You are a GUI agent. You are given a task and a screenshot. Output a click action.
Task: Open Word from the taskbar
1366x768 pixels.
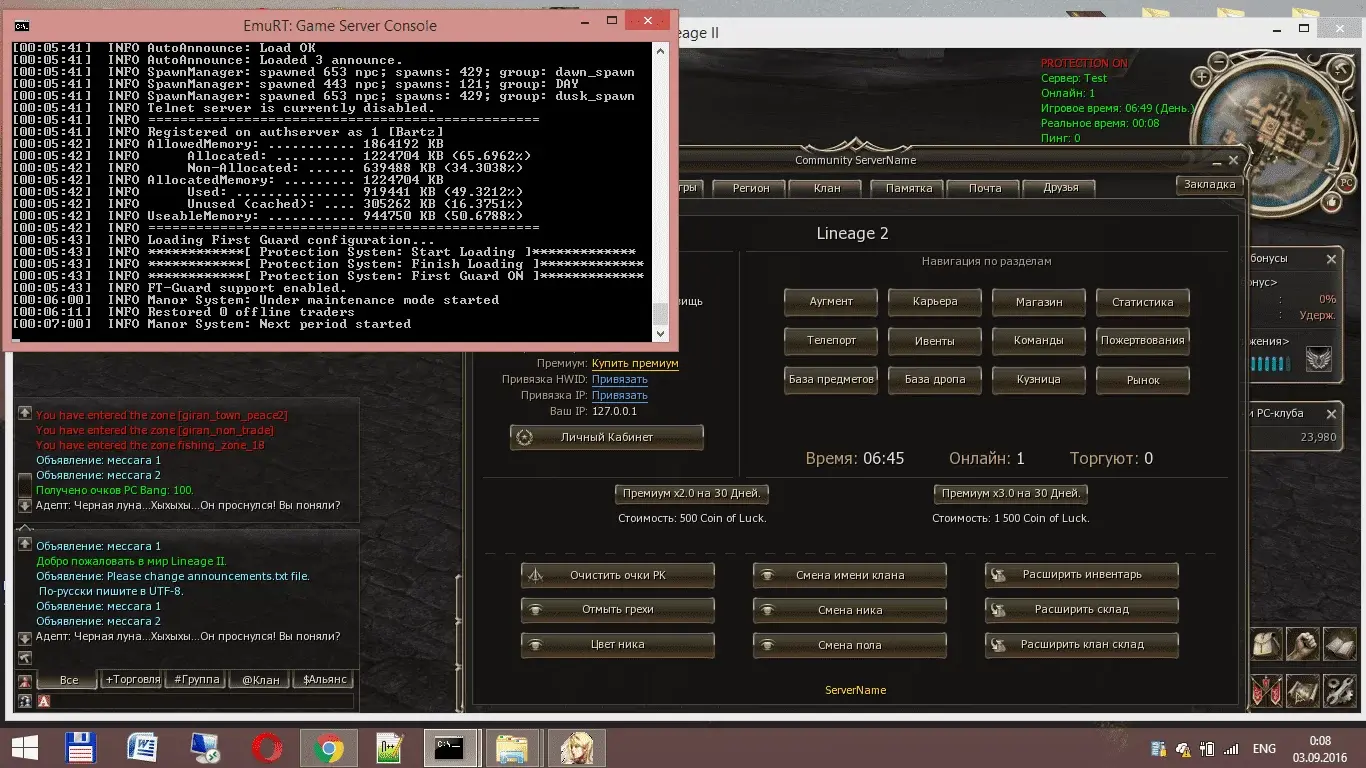pos(143,748)
